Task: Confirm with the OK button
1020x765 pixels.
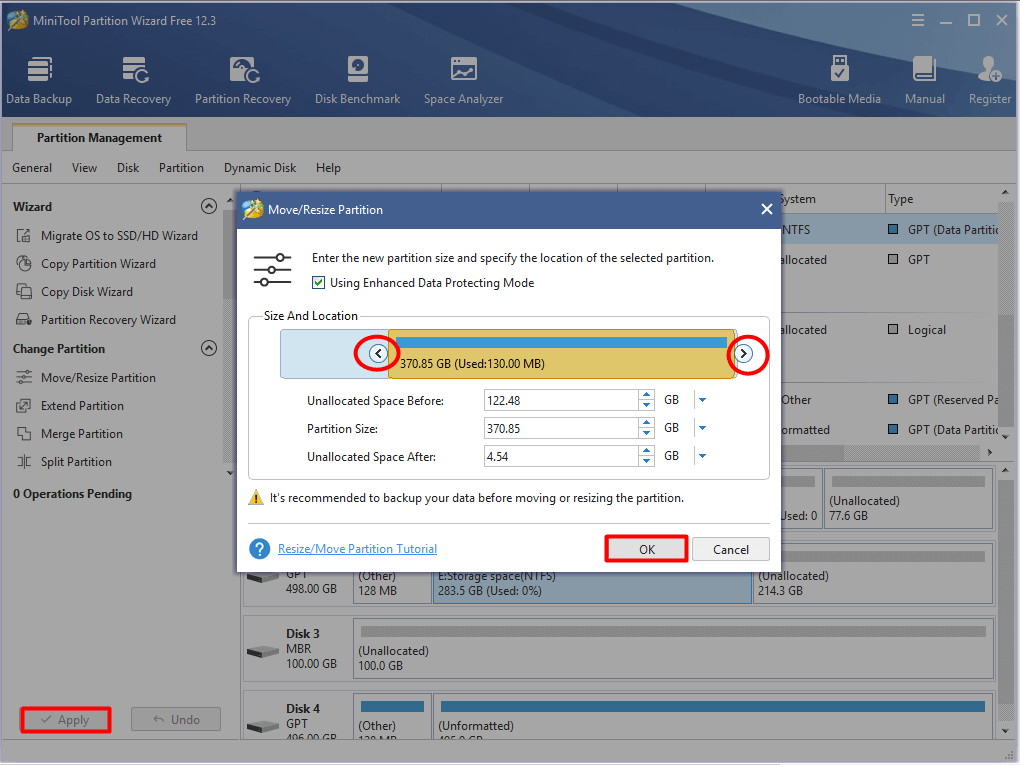Action: (647, 549)
